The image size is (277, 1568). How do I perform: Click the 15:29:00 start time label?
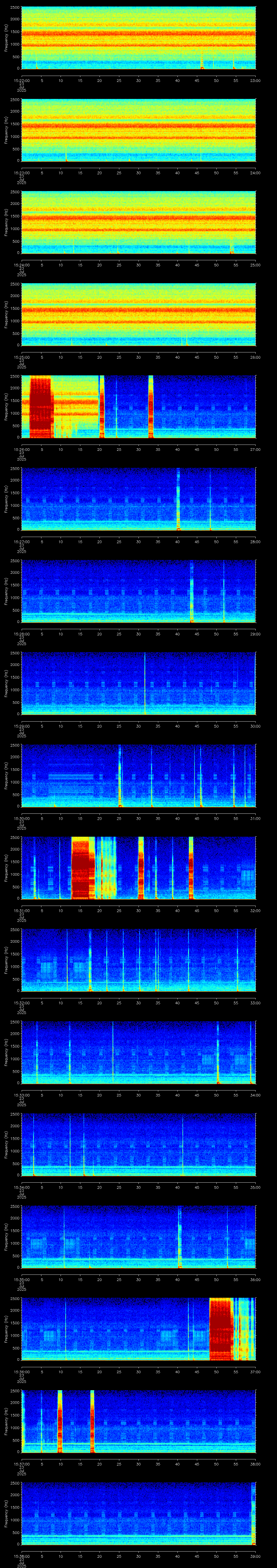(x=21, y=726)
